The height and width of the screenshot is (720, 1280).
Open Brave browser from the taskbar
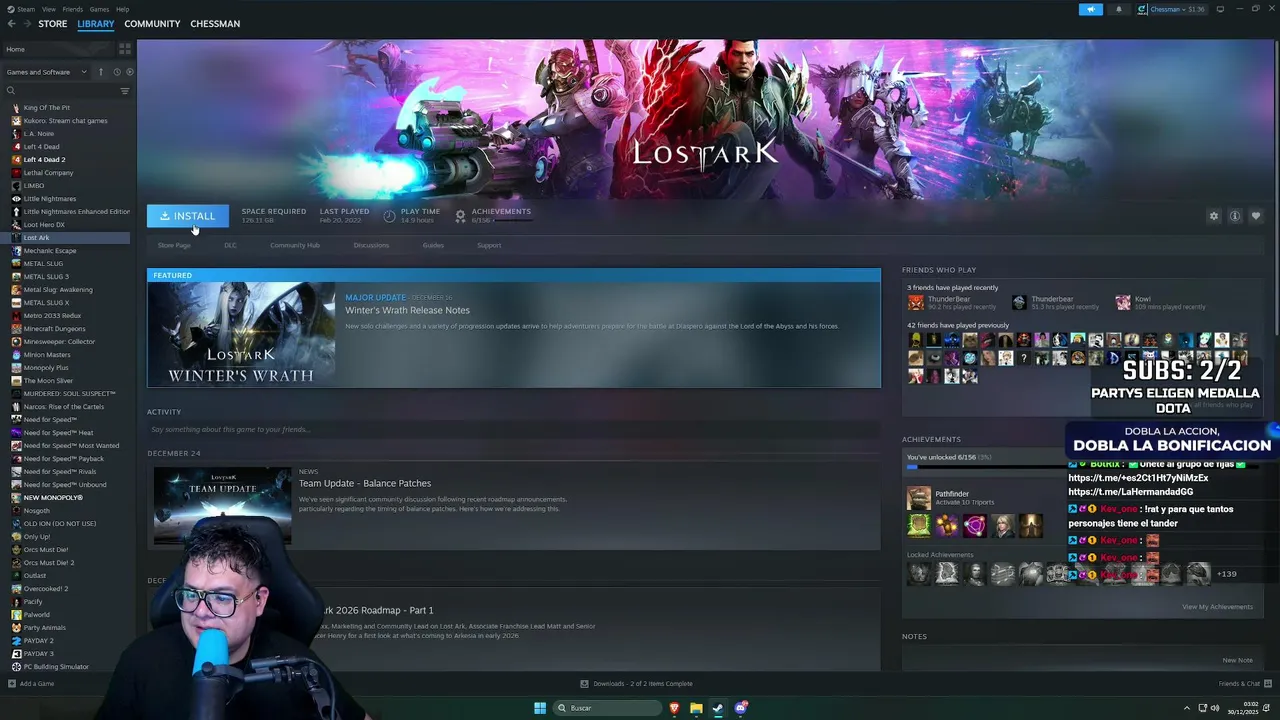[x=674, y=708]
